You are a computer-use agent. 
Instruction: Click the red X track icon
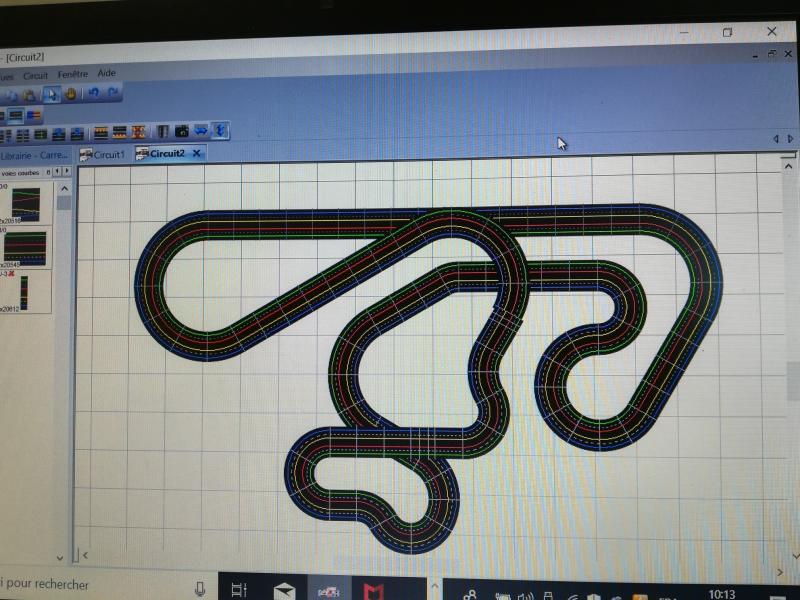(x=138, y=132)
